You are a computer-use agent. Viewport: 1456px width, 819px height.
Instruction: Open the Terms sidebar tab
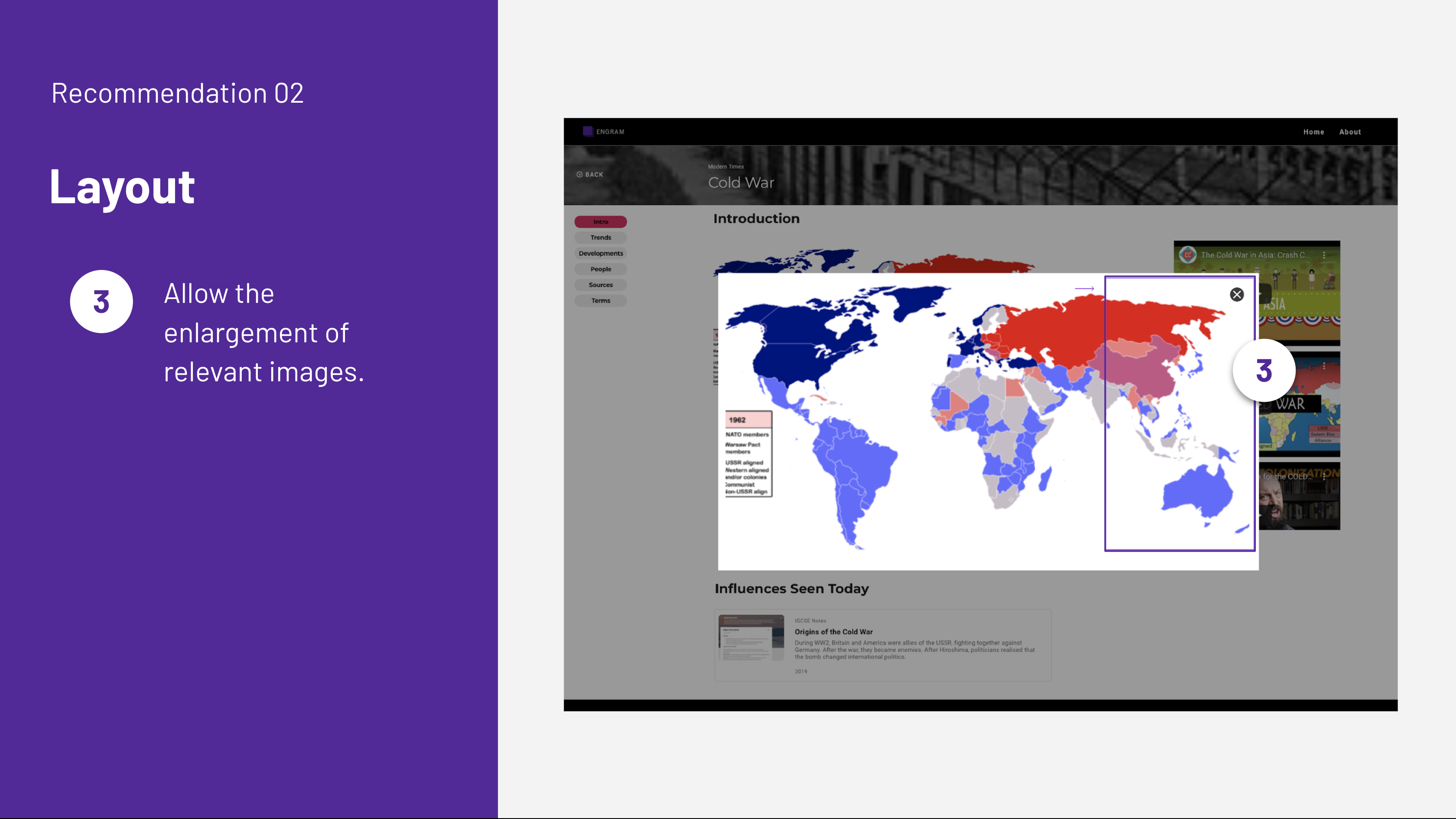(600, 301)
